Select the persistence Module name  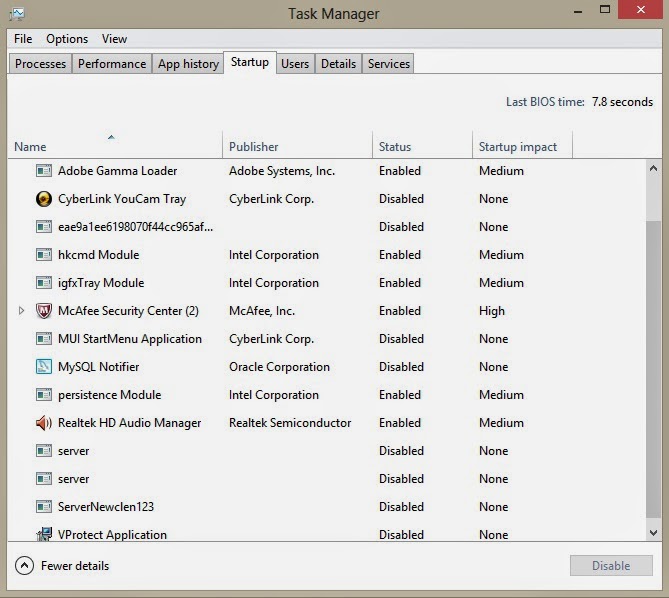(x=110, y=395)
